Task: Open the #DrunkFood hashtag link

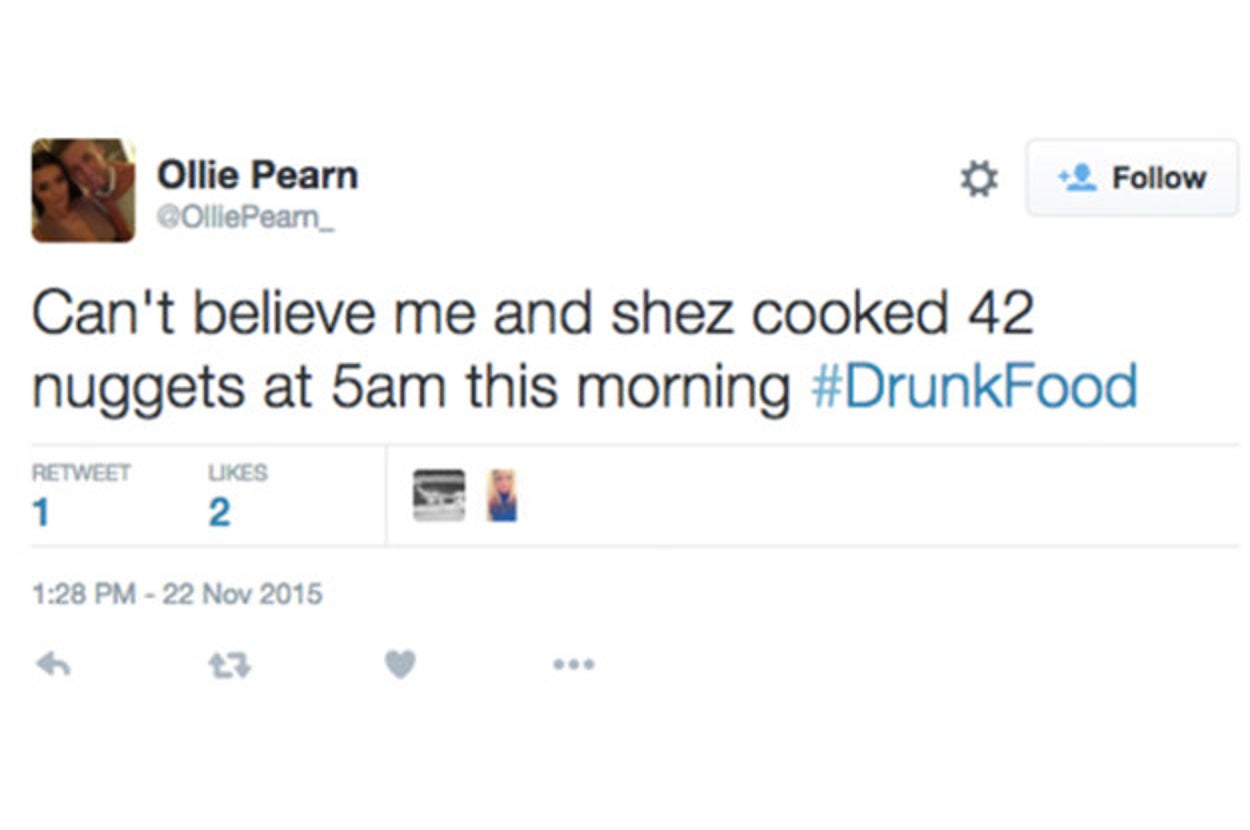Action: (974, 388)
